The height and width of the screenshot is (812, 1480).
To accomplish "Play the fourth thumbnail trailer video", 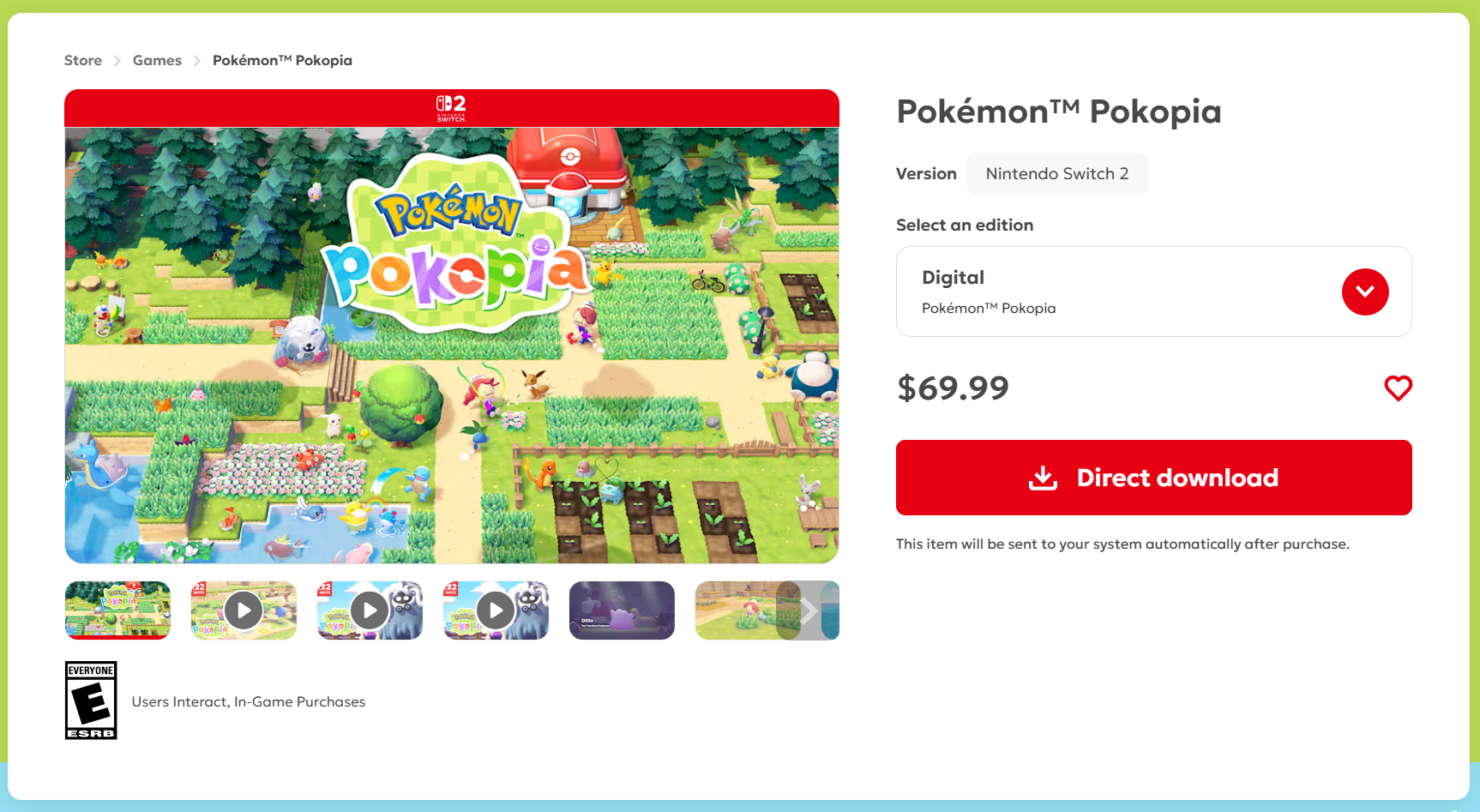I will tap(496, 611).
